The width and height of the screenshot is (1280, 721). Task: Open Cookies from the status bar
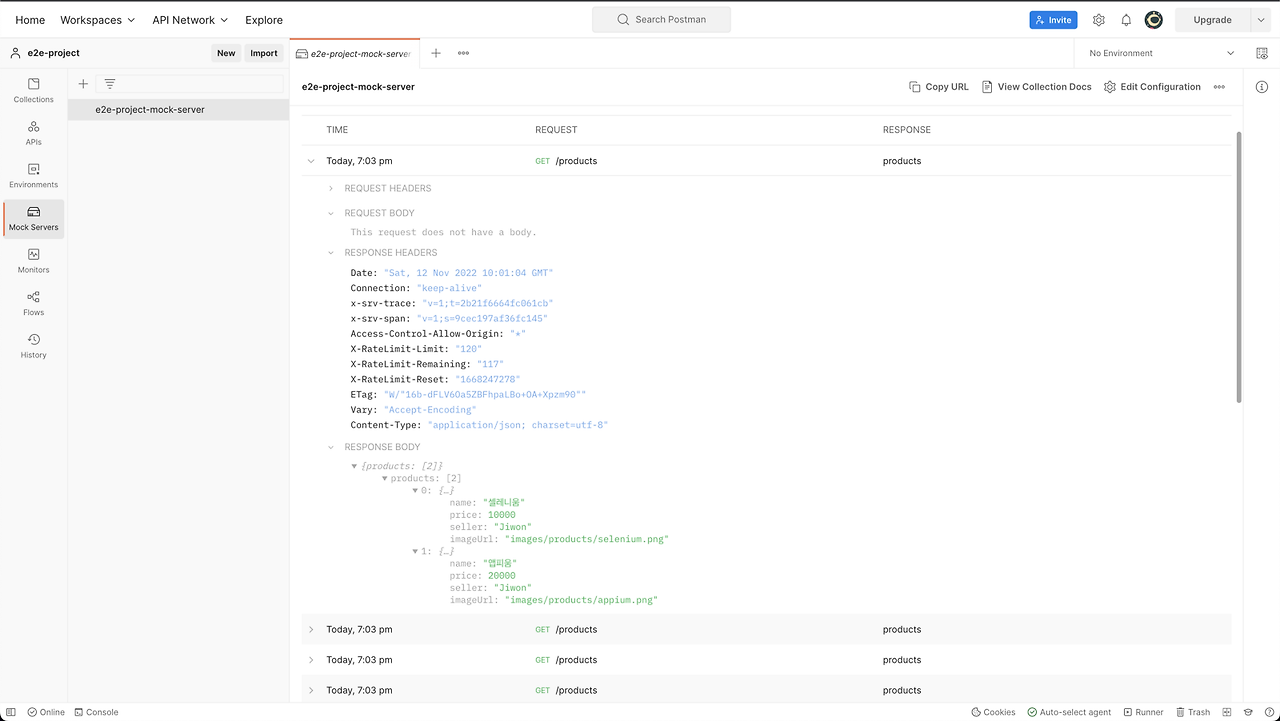click(x=993, y=712)
